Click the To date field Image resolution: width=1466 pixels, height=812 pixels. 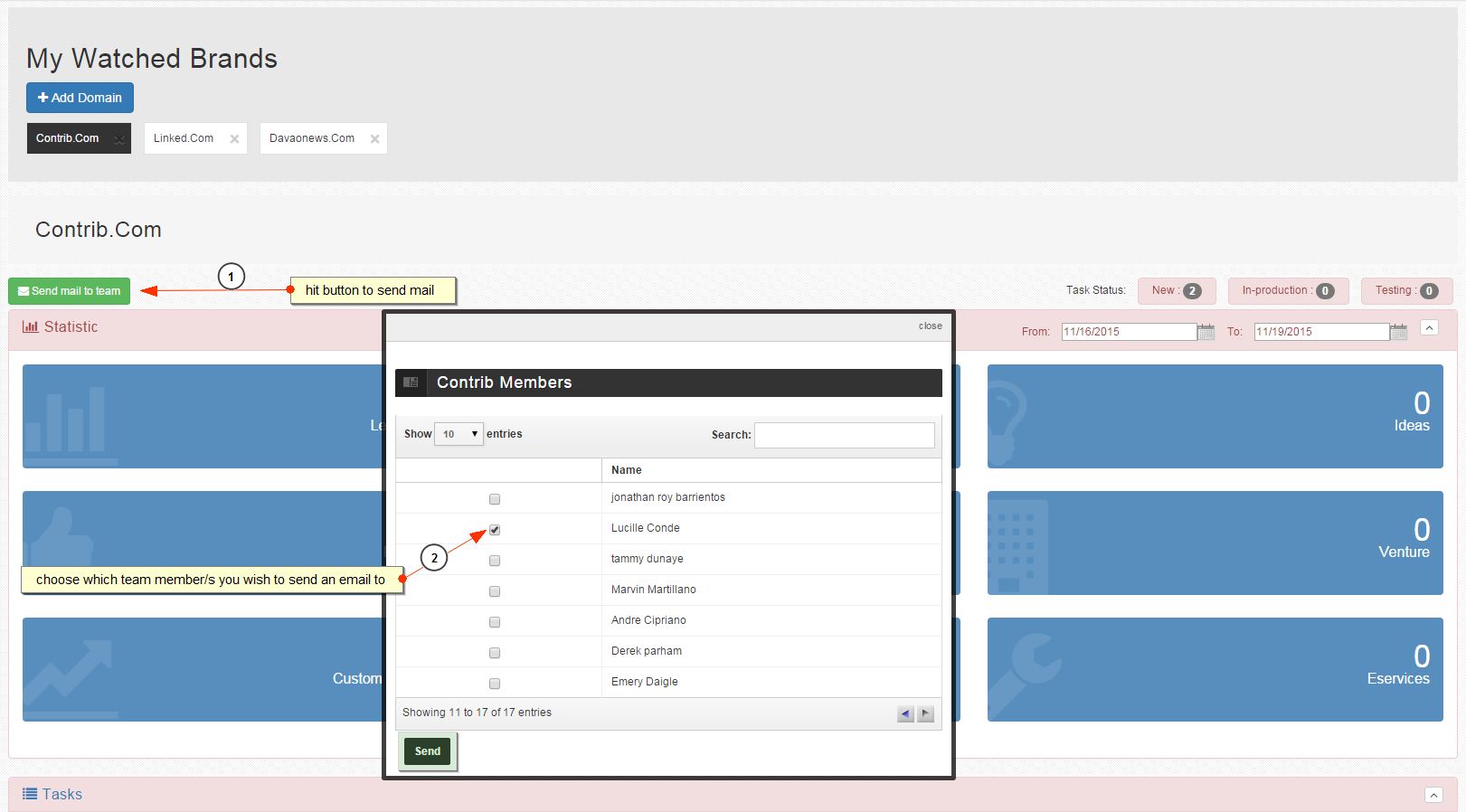[1321, 332]
